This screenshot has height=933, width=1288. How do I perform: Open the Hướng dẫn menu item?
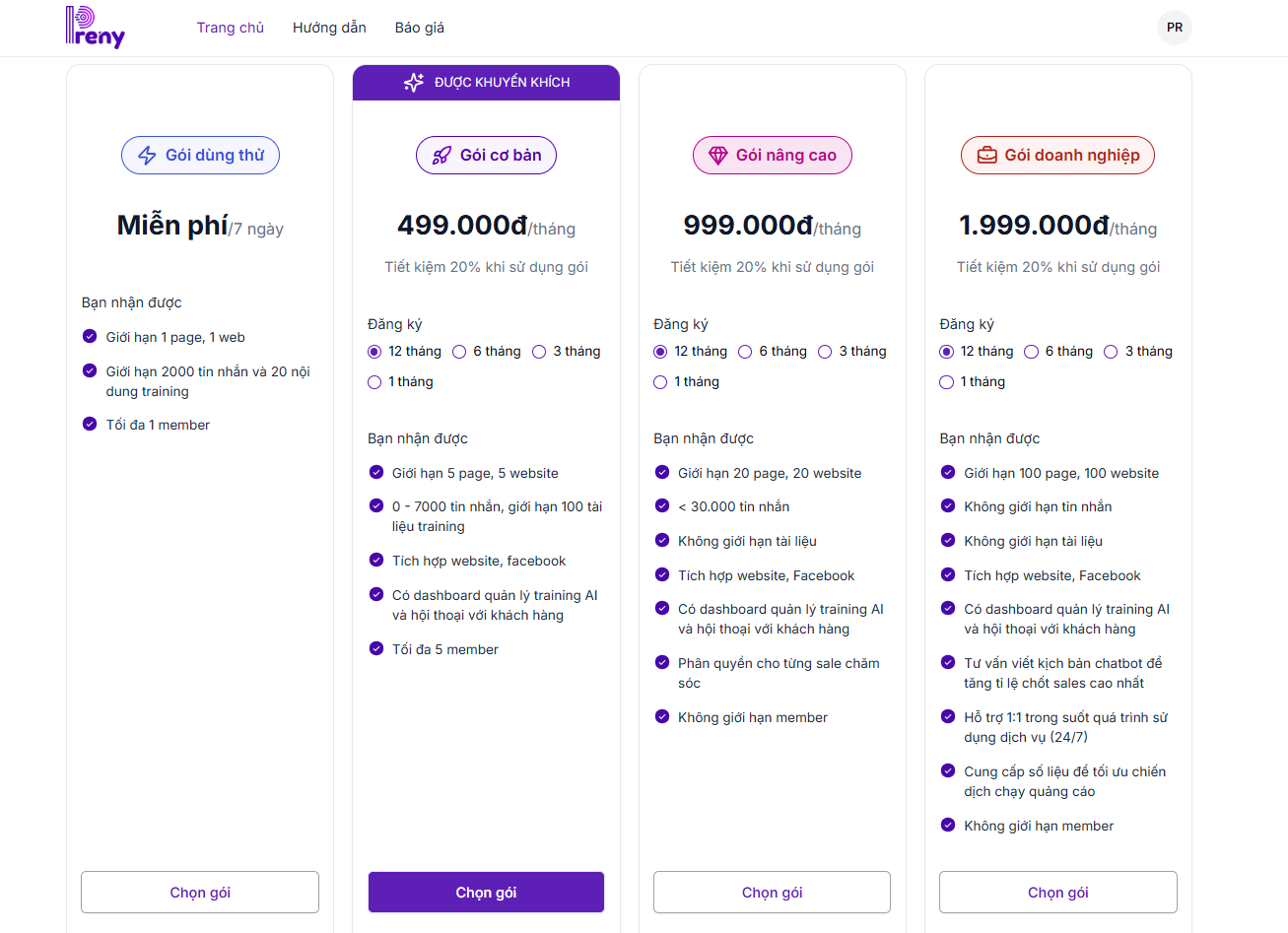[x=329, y=28]
